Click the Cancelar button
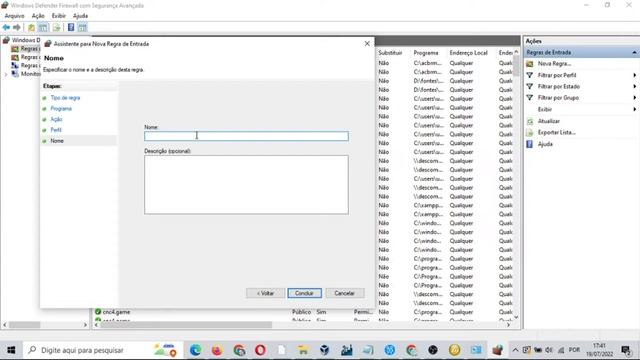This screenshot has height=360, width=640. tap(344, 293)
